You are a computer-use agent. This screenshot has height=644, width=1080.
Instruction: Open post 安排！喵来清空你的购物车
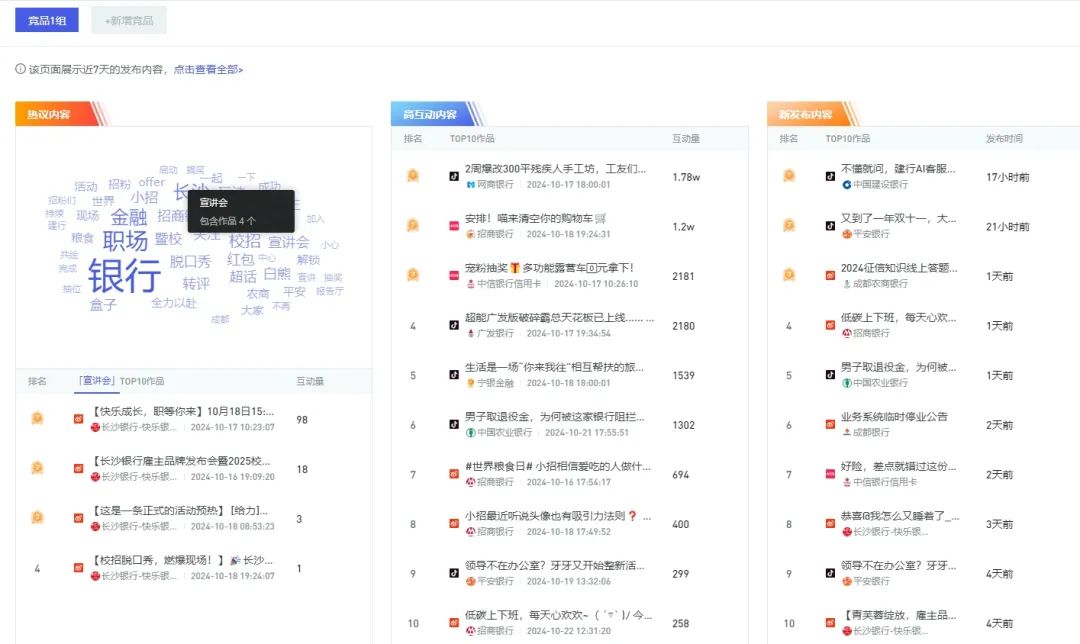(535, 218)
